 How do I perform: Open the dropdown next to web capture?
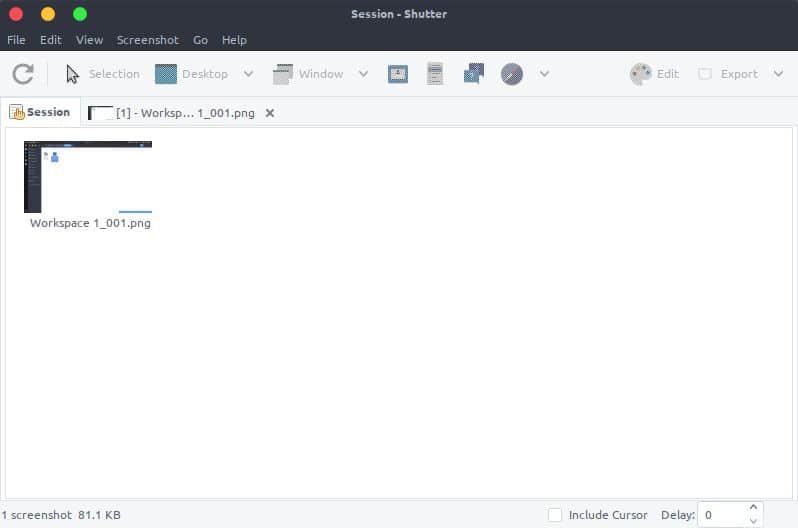[x=544, y=74]
